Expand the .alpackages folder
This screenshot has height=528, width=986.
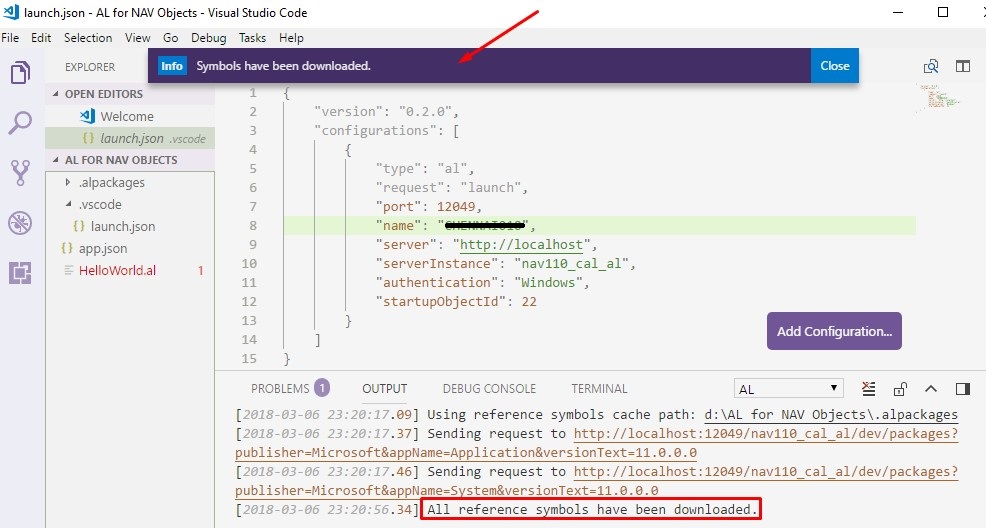(x=68, y=182)
